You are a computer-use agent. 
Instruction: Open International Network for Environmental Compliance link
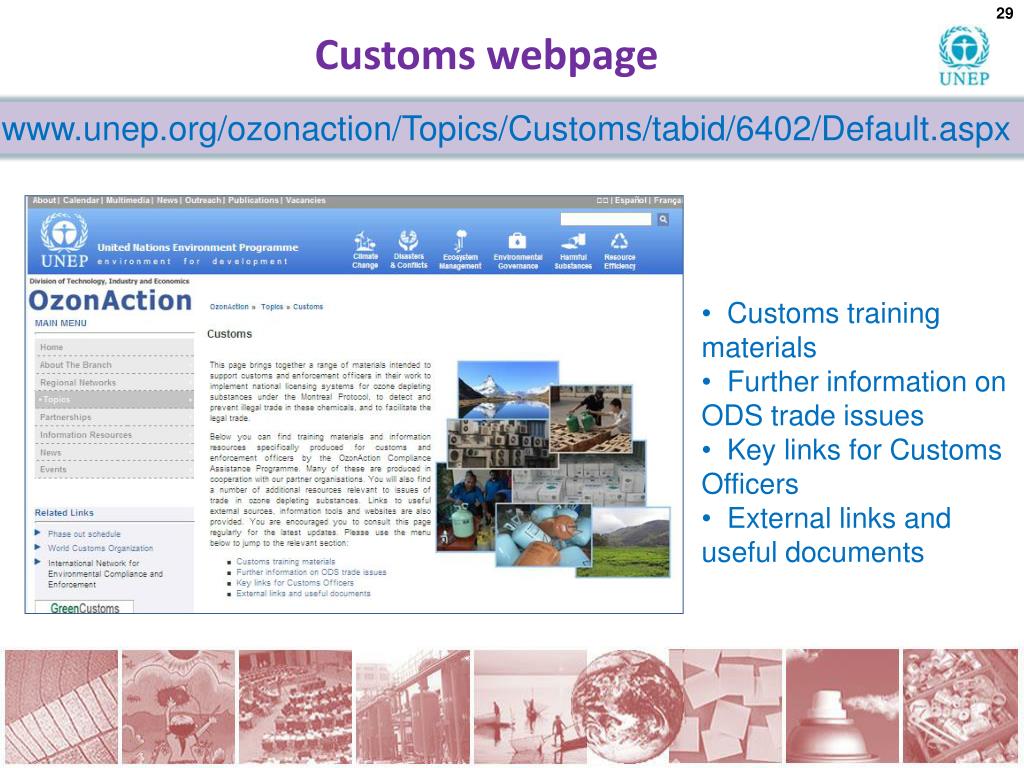tap(105, 574)
